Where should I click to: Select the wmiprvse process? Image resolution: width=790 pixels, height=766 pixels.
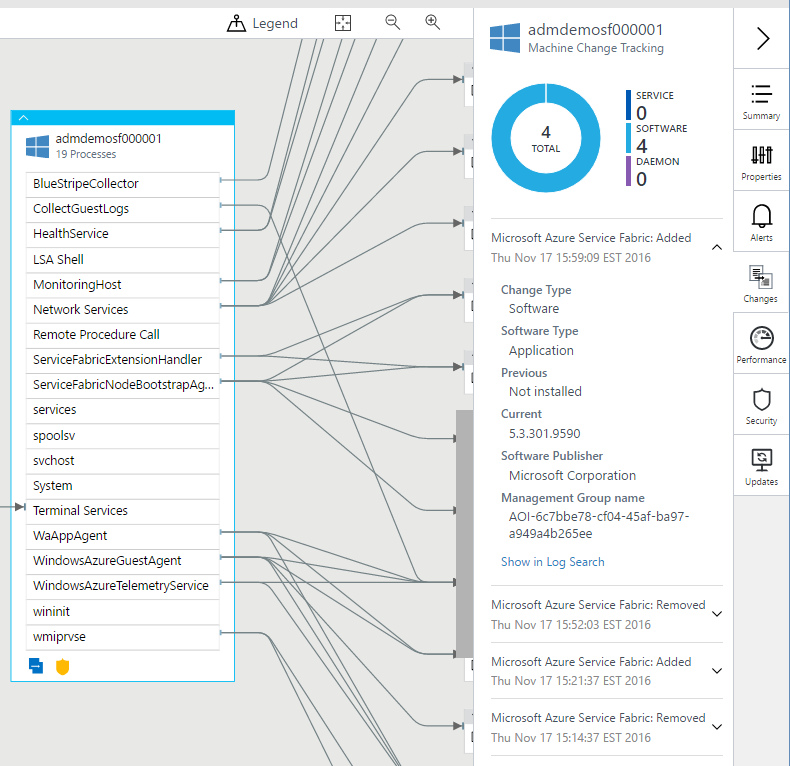coord(122,636)
